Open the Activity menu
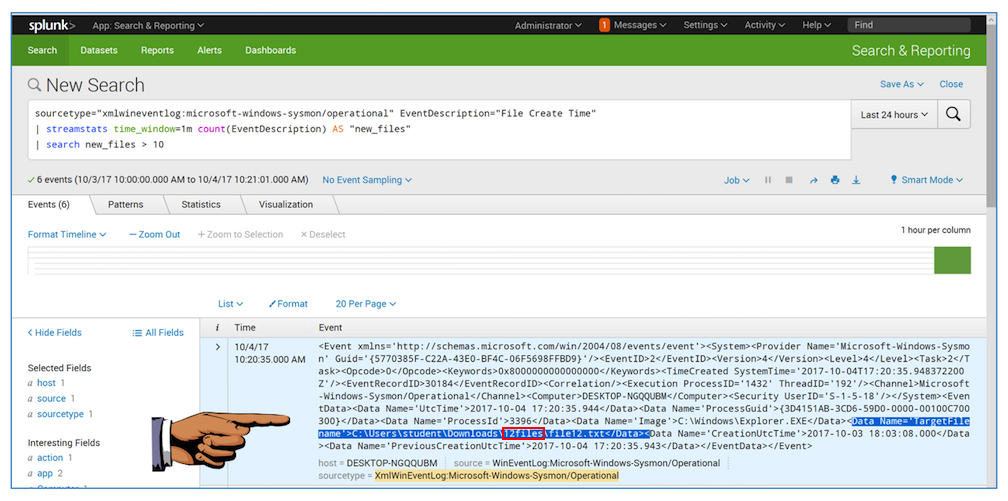1008x501 pixels. click(x=765, y=25)
